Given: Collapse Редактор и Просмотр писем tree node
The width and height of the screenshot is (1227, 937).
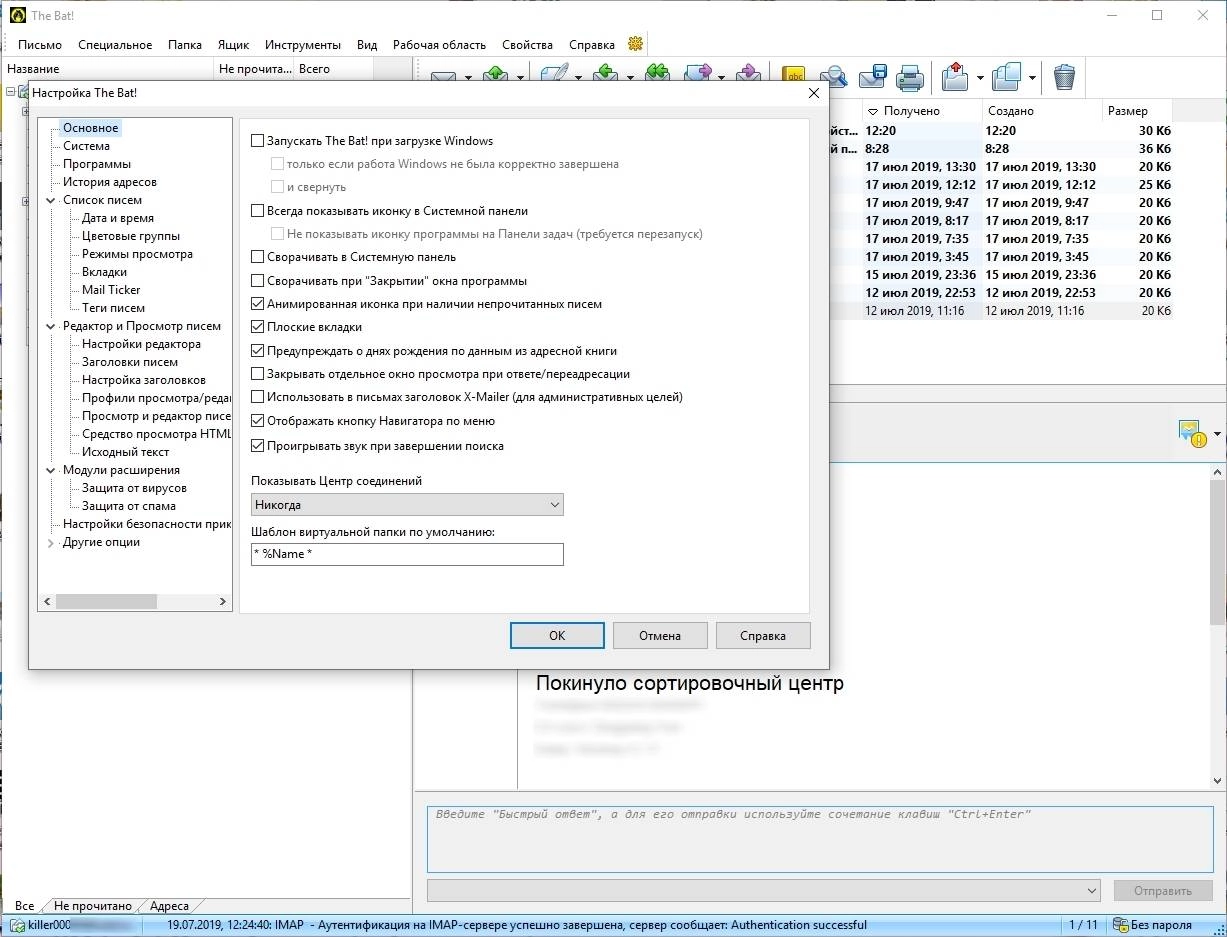Looking at the screenshot, I should (51, 326).
